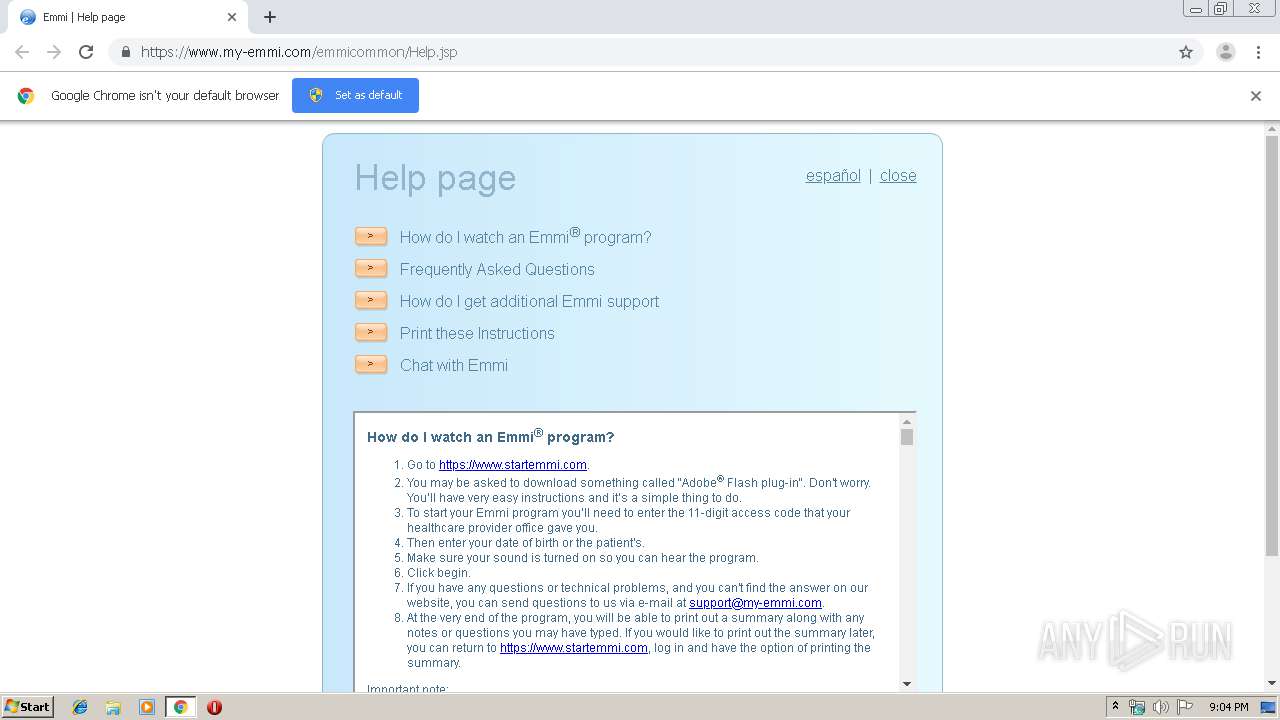Click the page vertical scrollbar thumb
This screenshot has height=720, width=1280.
pyautogui.click(x=1272, y=345)
